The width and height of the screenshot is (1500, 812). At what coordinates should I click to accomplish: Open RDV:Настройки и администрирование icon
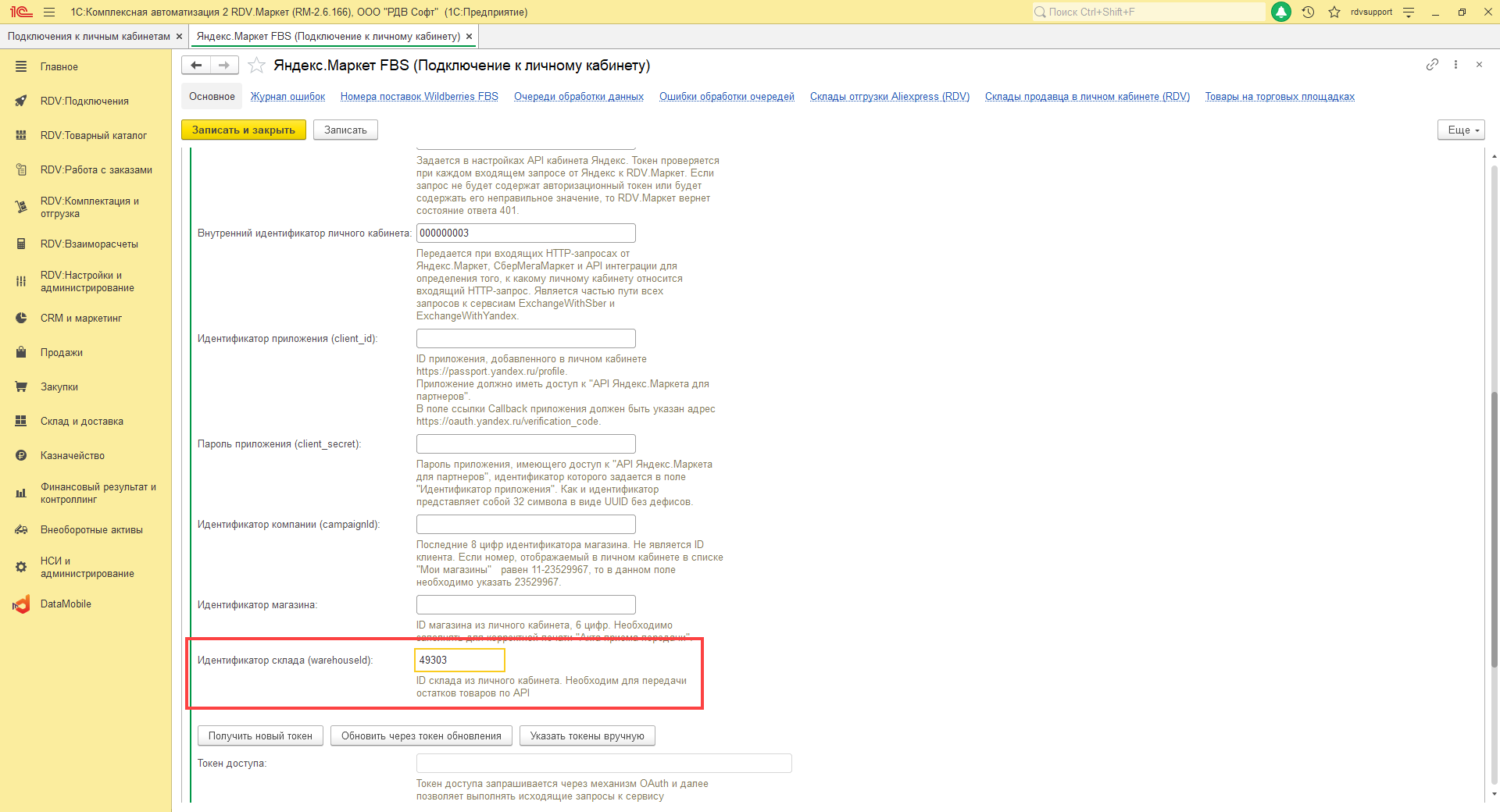[21, 282]
